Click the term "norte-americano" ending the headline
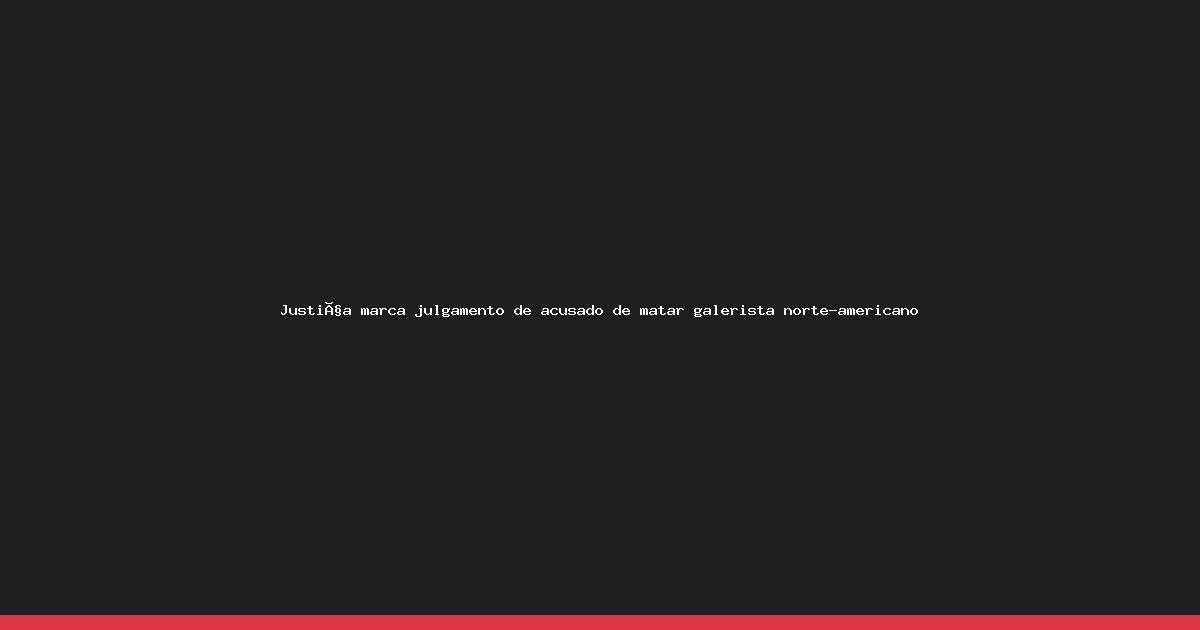1200x630 pixels. 851,311
